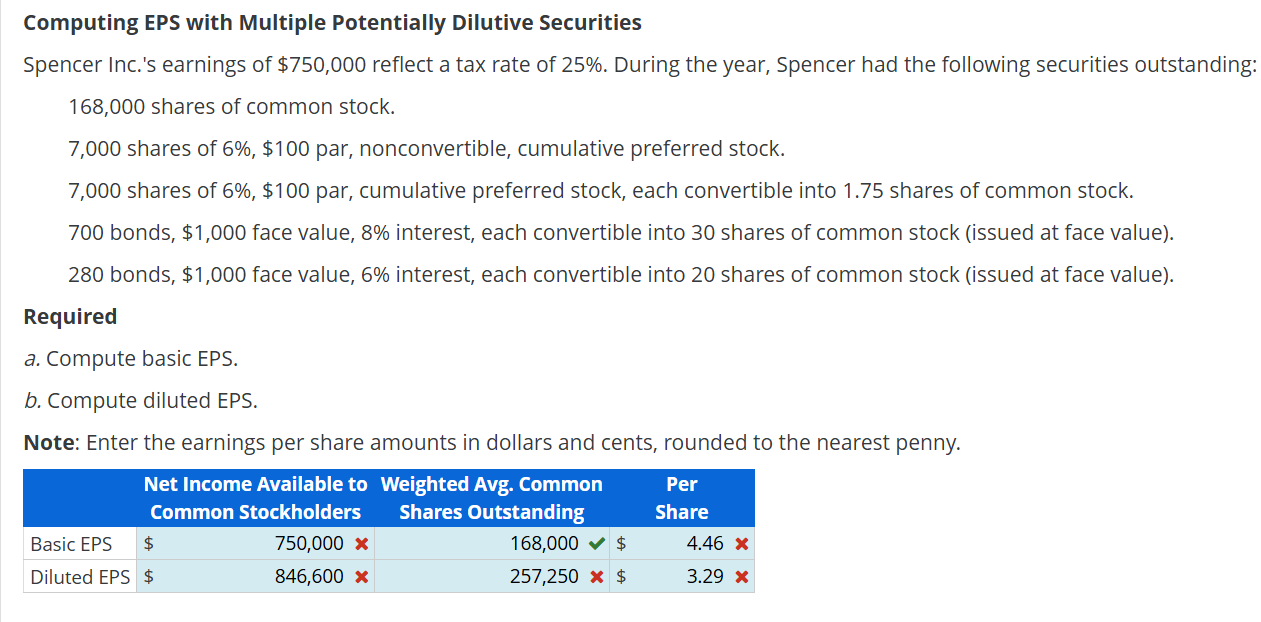Click the red X beside 846,600
Screen dimensions: 1261x622
(363, 577)
